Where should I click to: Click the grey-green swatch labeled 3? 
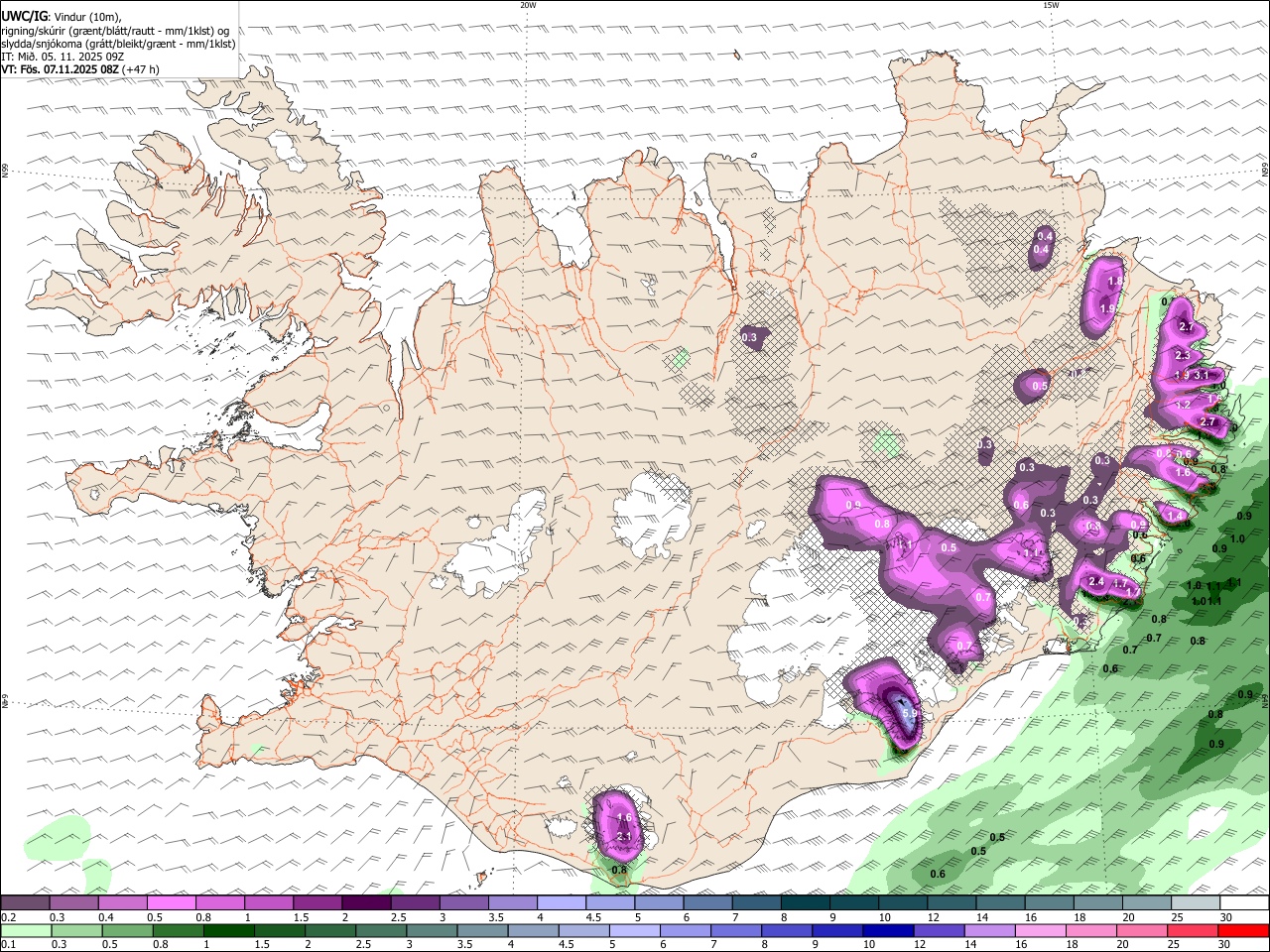(x=433, y=930)
